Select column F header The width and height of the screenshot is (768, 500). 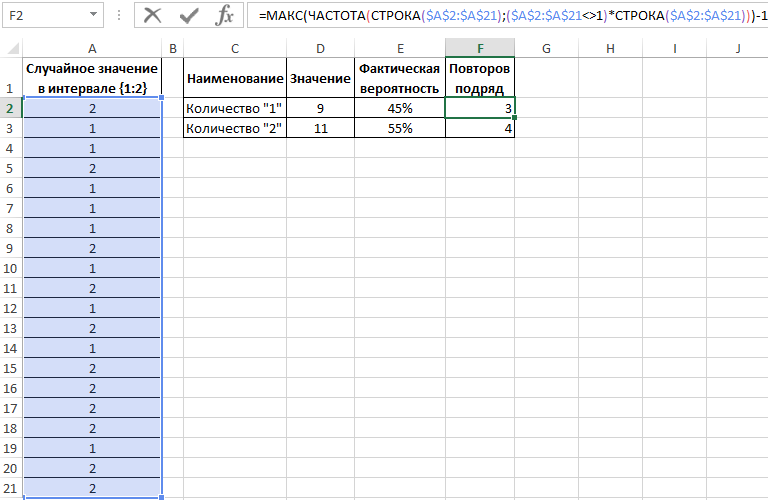coord(480,49)
